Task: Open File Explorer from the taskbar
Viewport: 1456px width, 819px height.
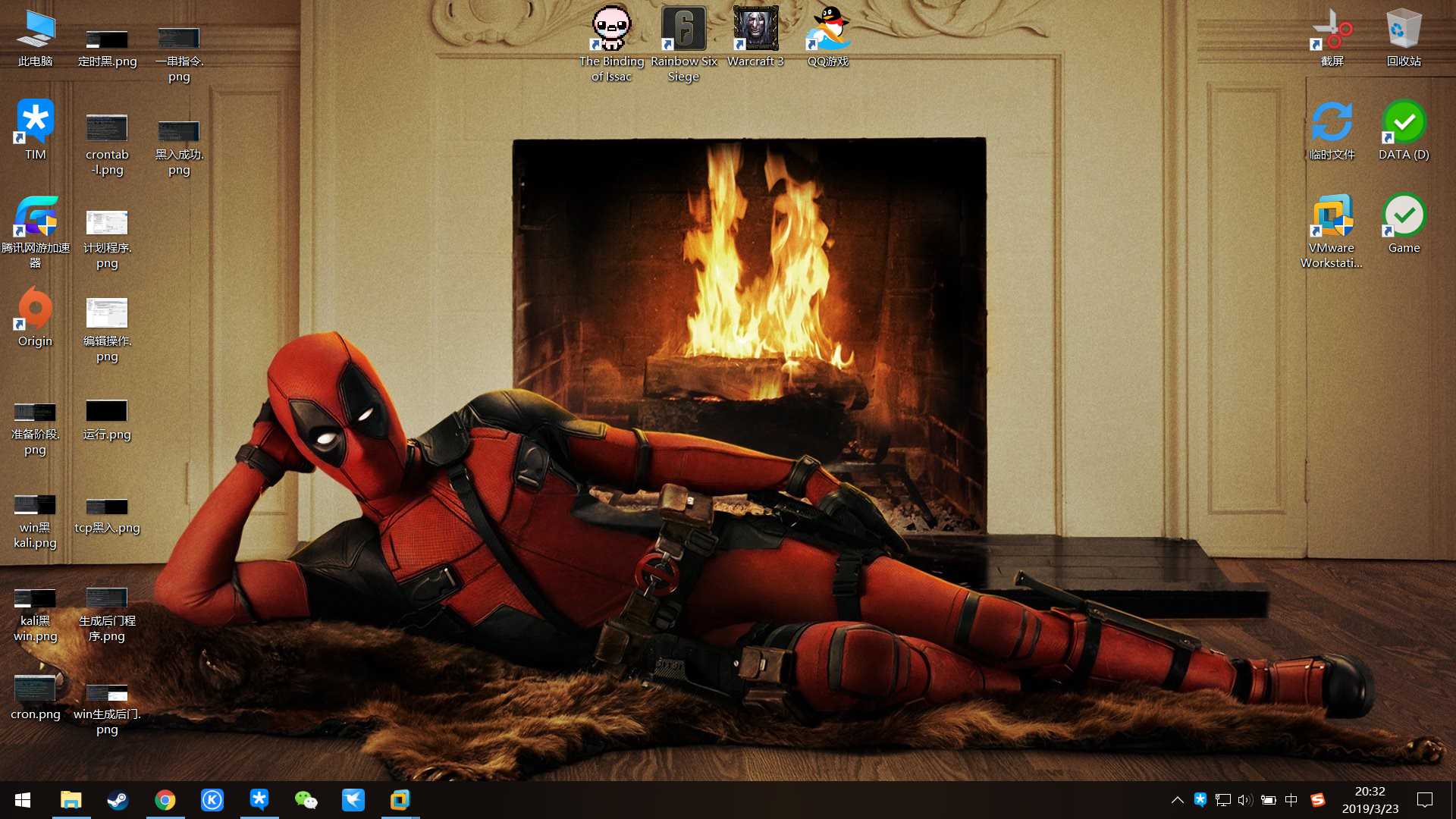Action: click(71, 800)
